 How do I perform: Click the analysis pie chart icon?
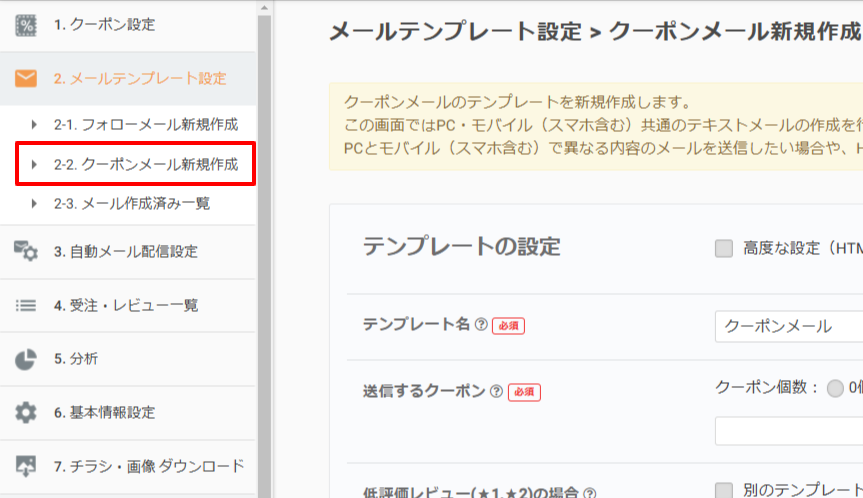point(25,359)
